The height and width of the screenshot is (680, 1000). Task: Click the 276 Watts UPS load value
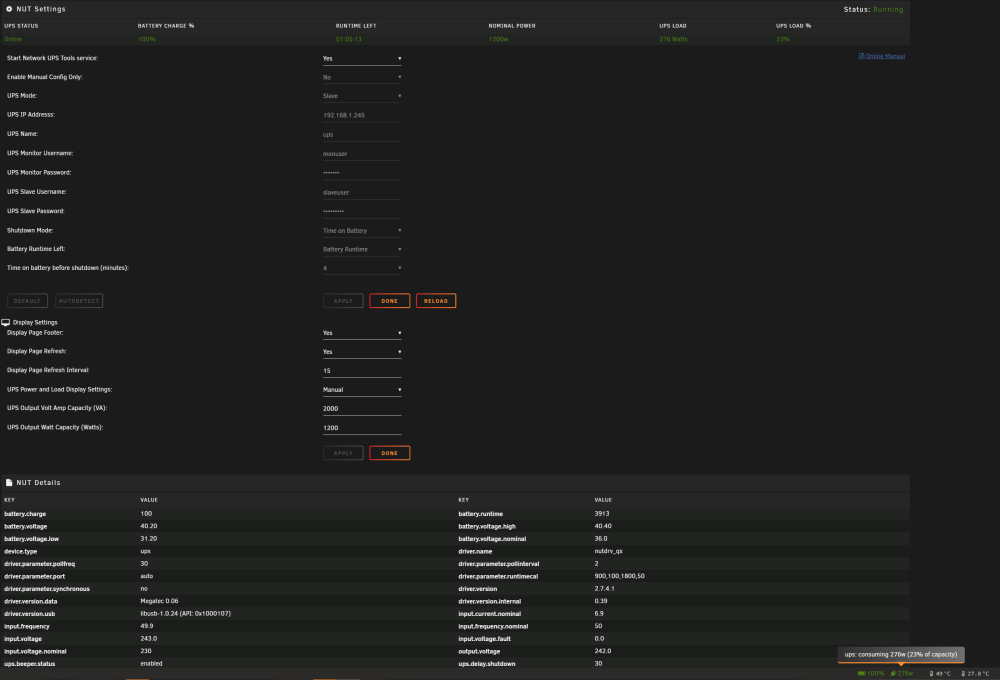[x=673, y=40]
